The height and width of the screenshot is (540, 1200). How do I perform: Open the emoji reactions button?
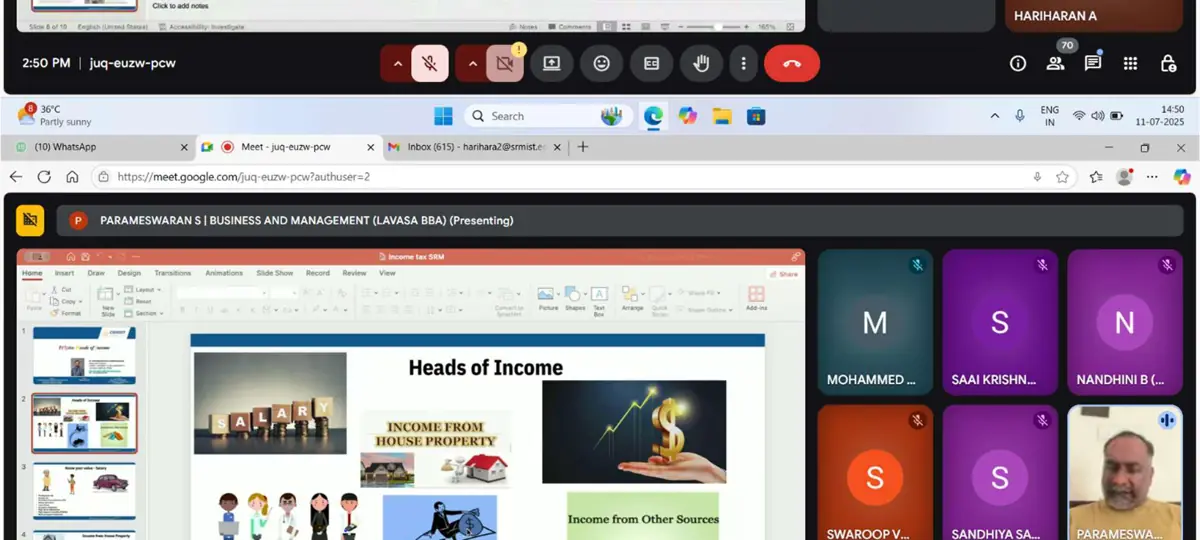601,63
